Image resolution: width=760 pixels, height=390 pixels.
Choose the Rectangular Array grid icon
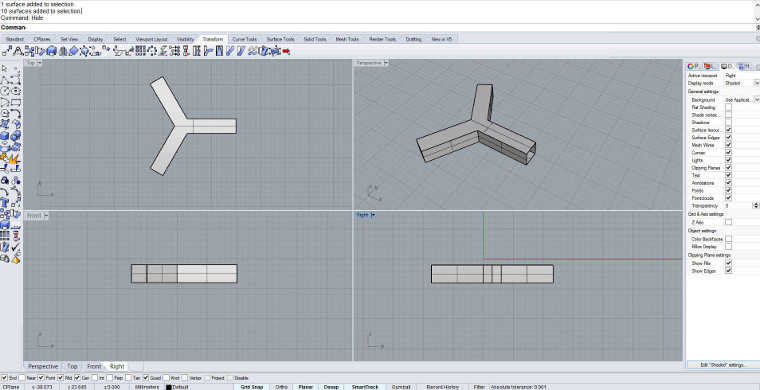141,50
